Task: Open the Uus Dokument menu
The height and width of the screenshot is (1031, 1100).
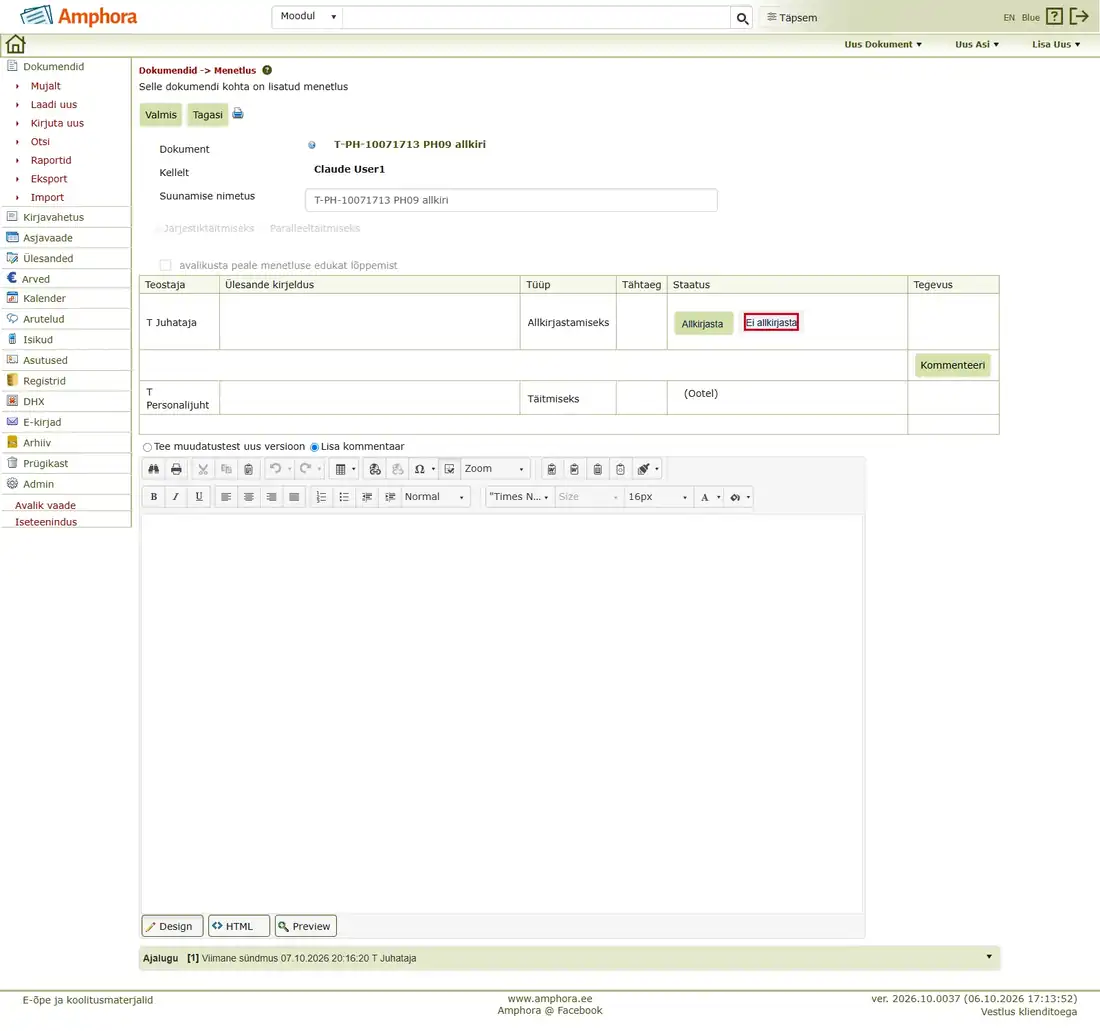Action: (883, 44)
